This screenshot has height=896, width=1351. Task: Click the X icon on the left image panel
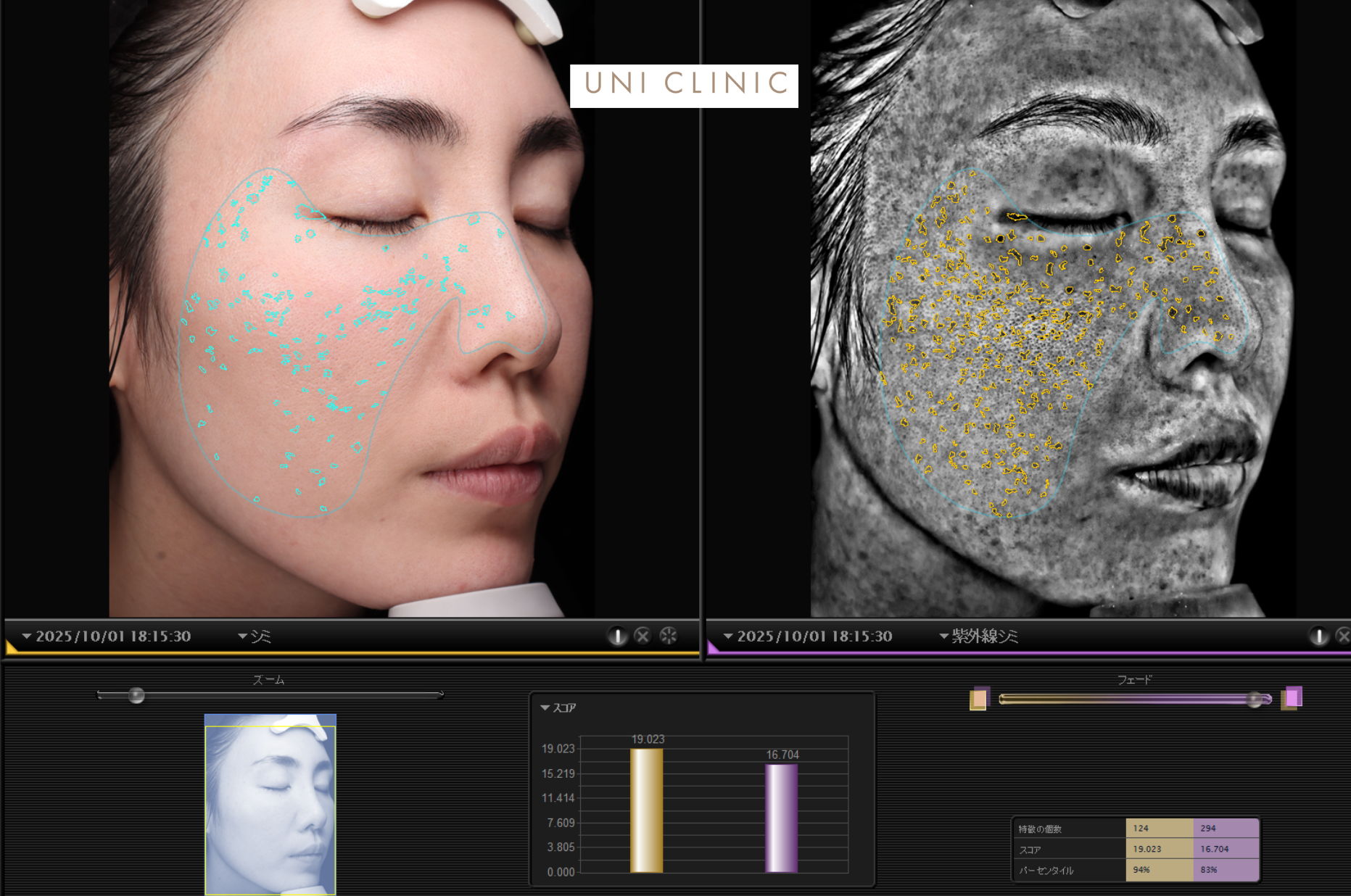(x=643, y=636)
